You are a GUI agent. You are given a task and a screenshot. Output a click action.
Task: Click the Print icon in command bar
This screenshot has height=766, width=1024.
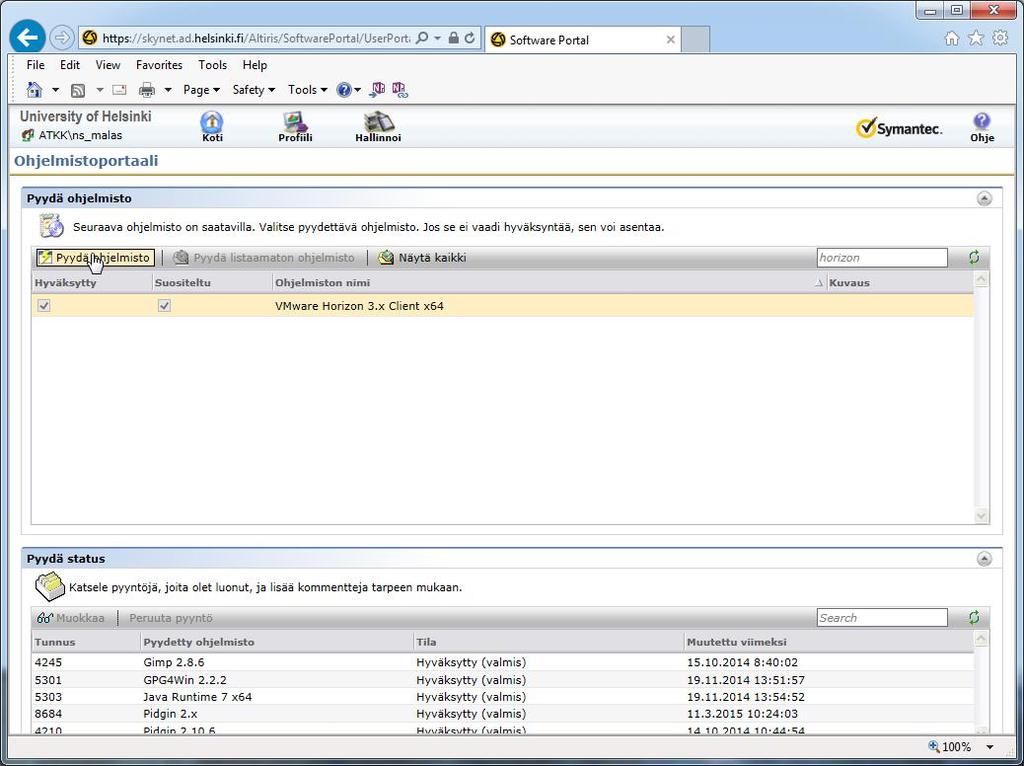(147, 90)
